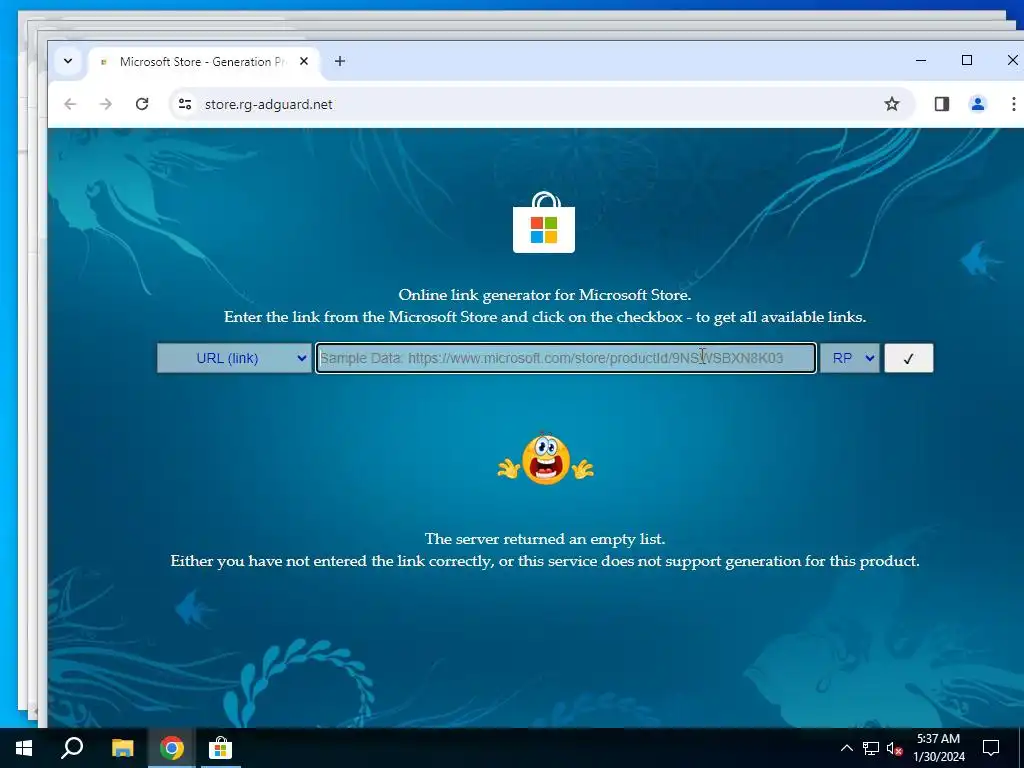Open Microsoft Store from the taskbar
The height and width of the screenshot is (768, 1024).
pyautogui.click(x=220, y=748)
